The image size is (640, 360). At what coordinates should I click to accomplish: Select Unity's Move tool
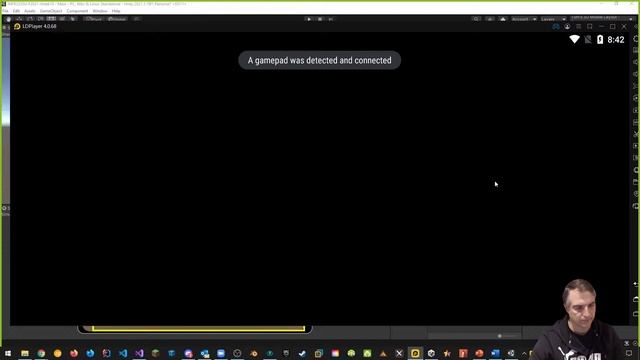coord(19,19)
